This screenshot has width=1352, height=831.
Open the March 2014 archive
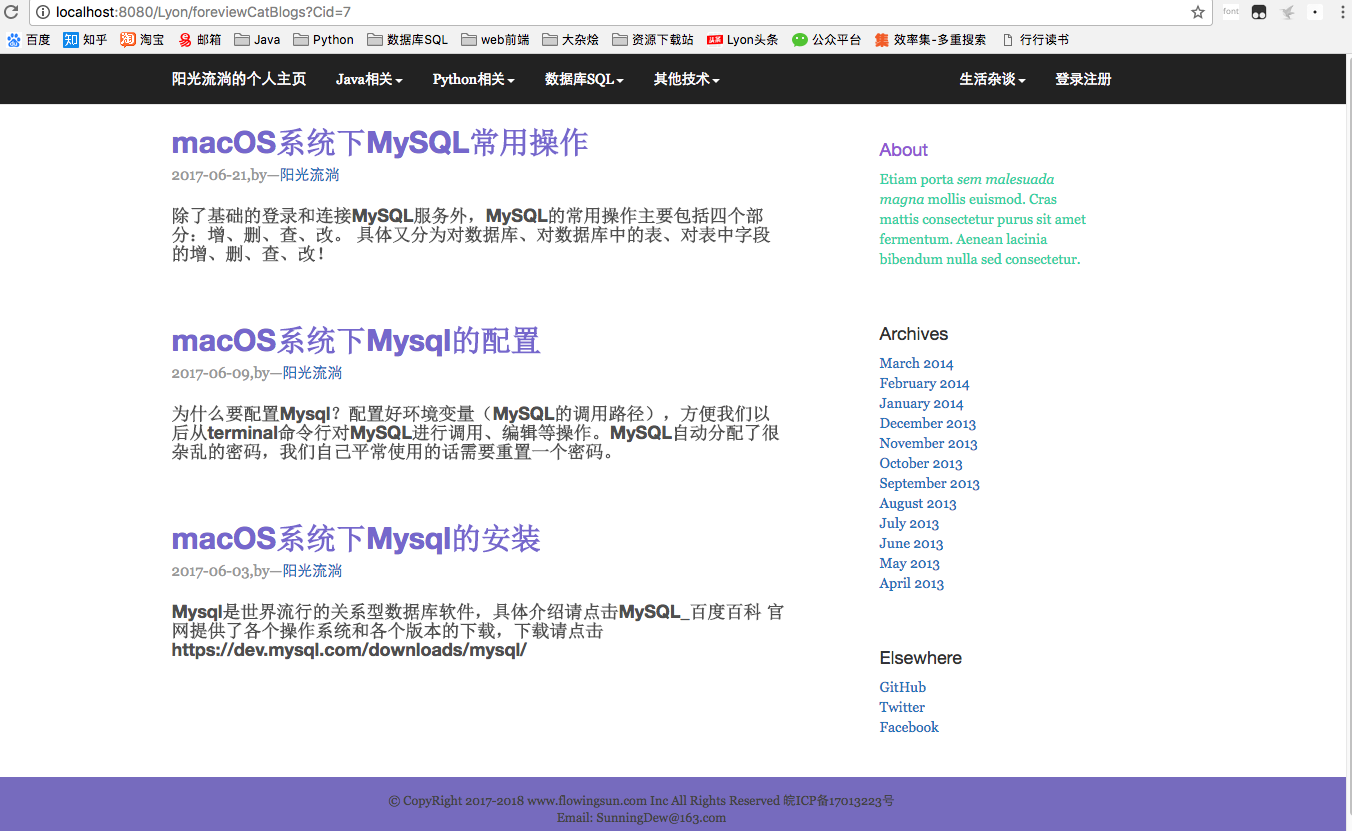click(x=916, y=363)
